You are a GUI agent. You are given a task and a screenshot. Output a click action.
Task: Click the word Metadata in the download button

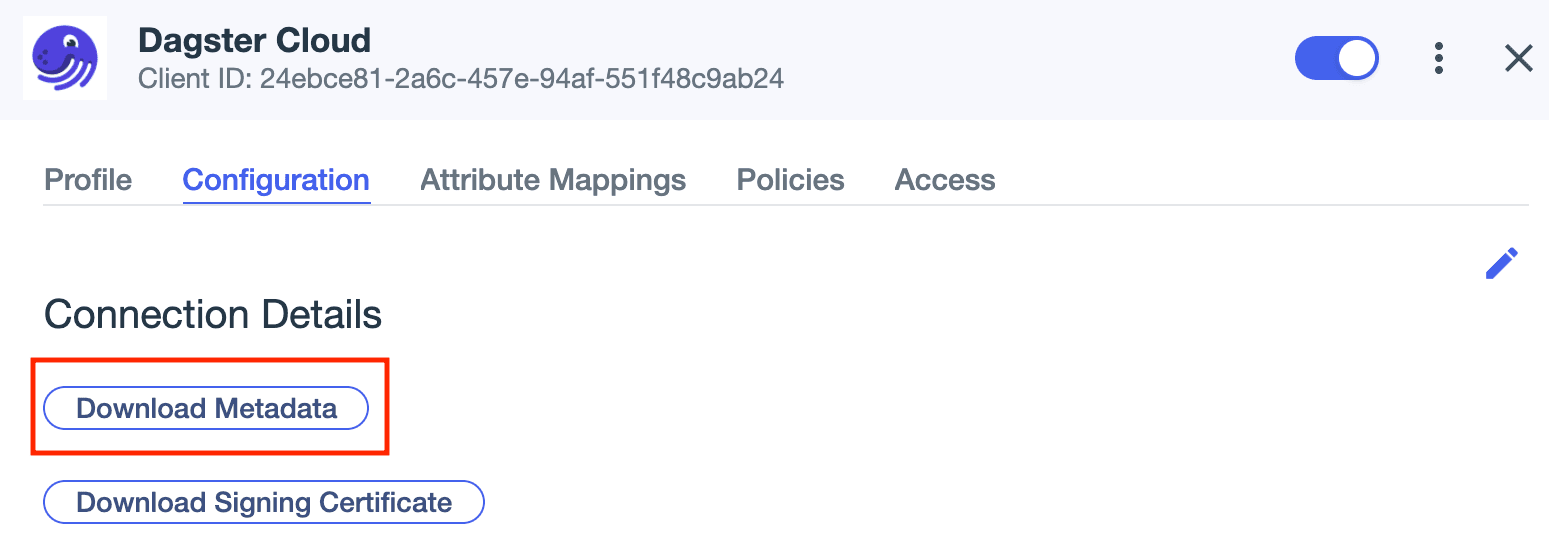276,408
